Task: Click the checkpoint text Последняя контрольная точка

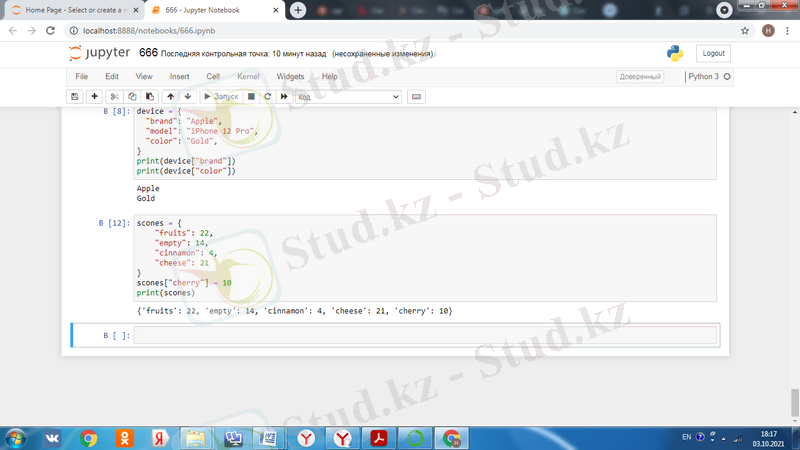Action: coord(243,54)
